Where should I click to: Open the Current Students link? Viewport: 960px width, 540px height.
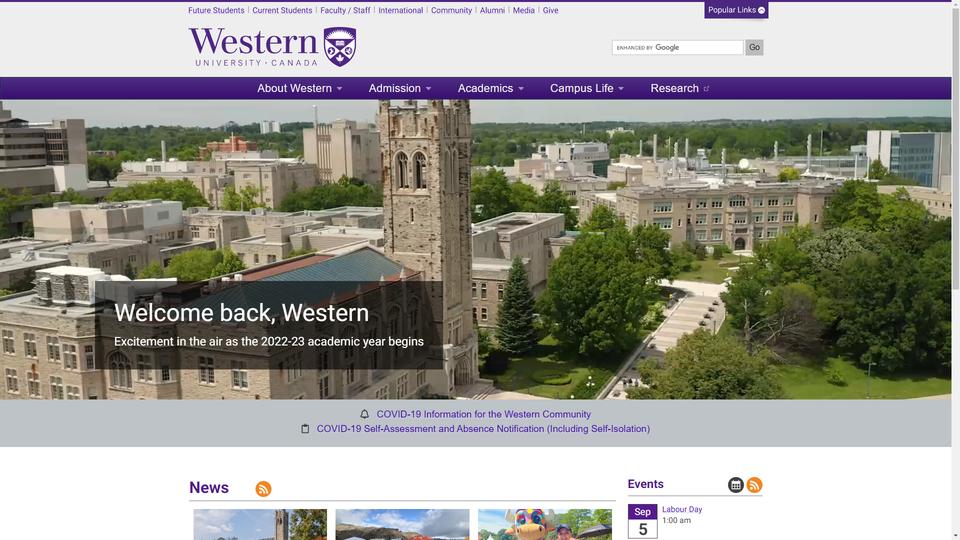(x=282, y=10)
